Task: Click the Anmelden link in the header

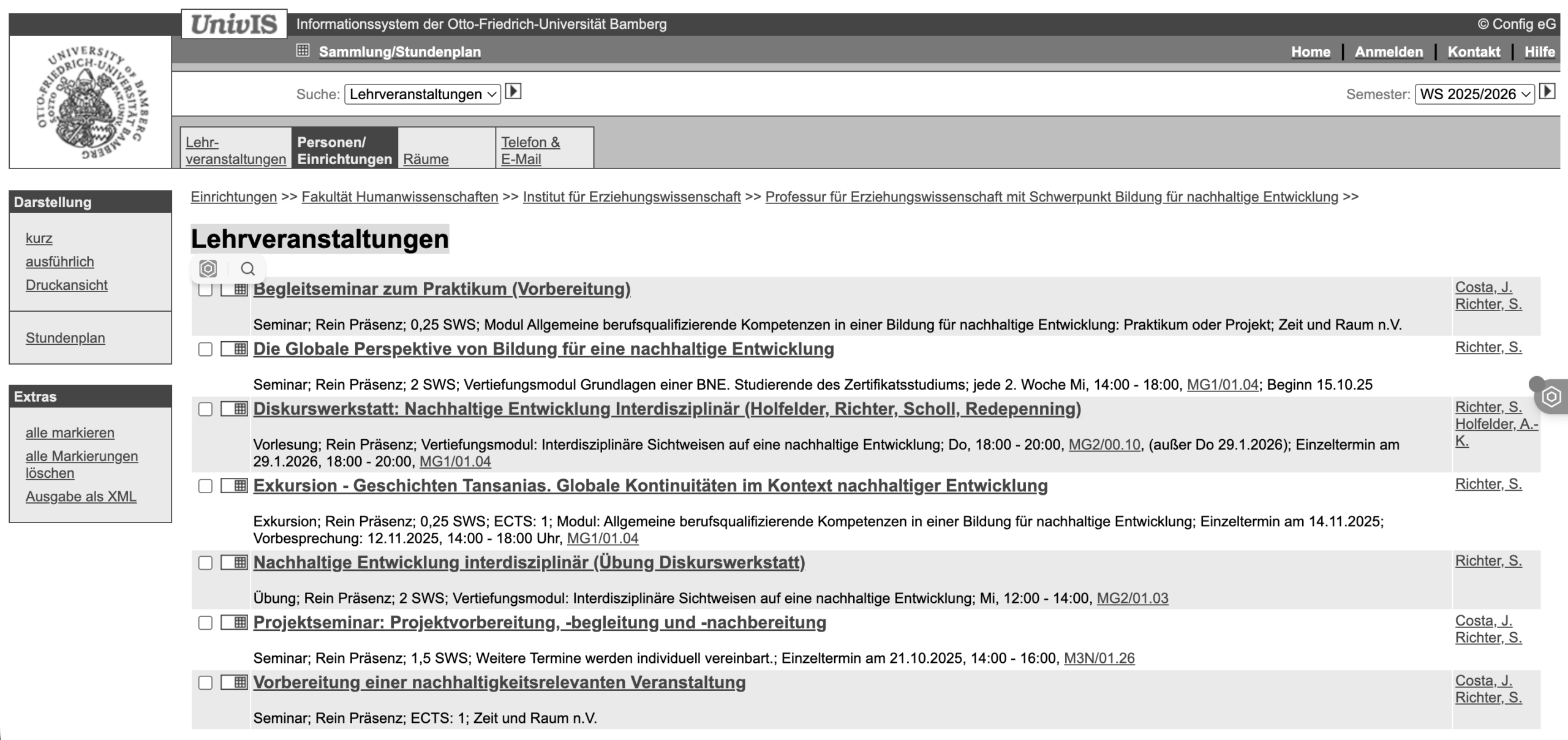Action: point(1389,52)
